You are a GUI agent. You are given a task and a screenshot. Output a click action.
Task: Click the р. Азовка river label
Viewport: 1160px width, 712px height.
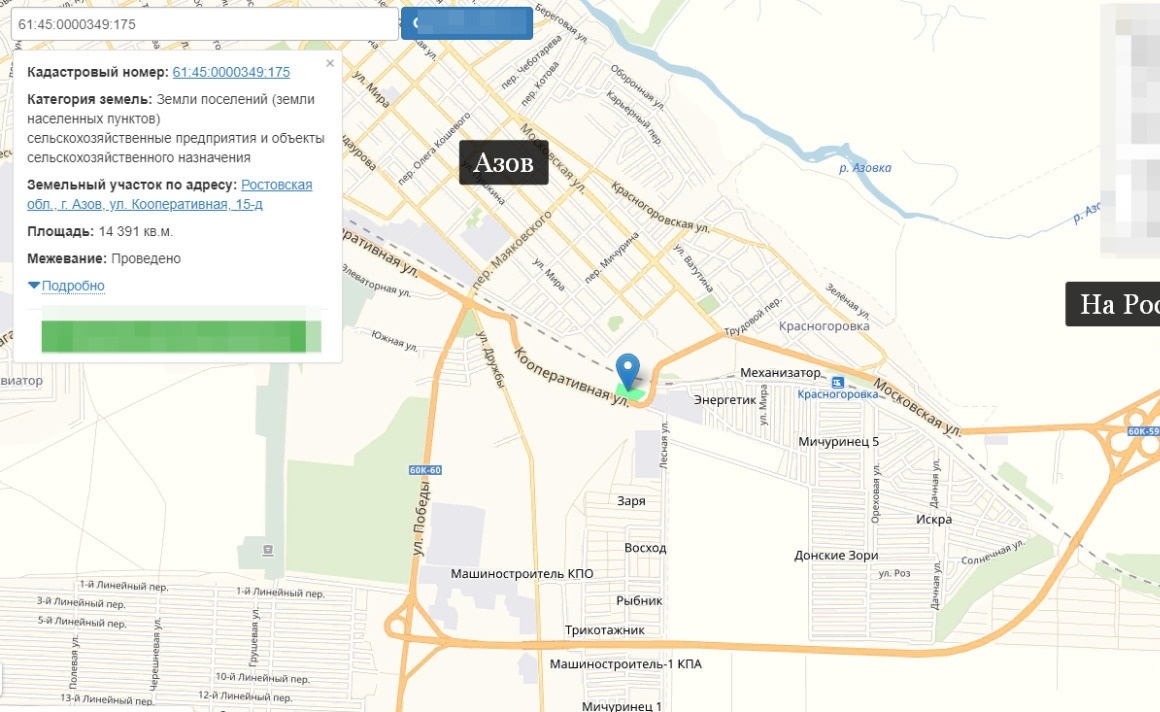click(865, 168)
